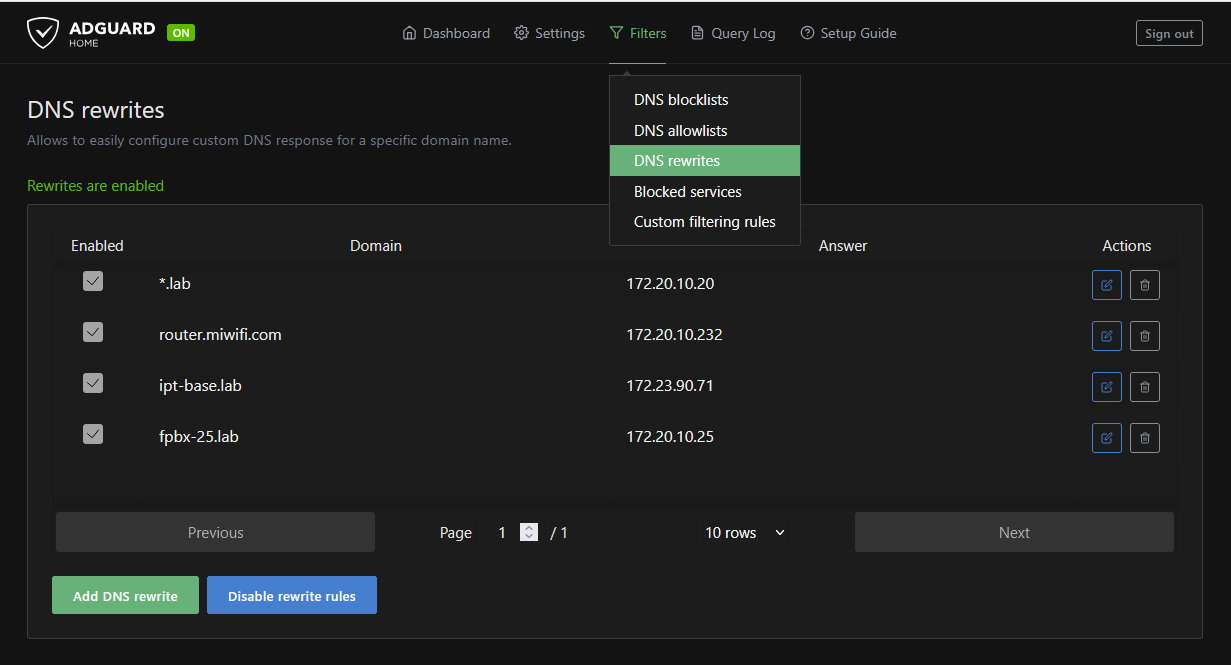
Task: Disable the fpbx-25.lab rewrite checkbox
Action: coord(93,434)
